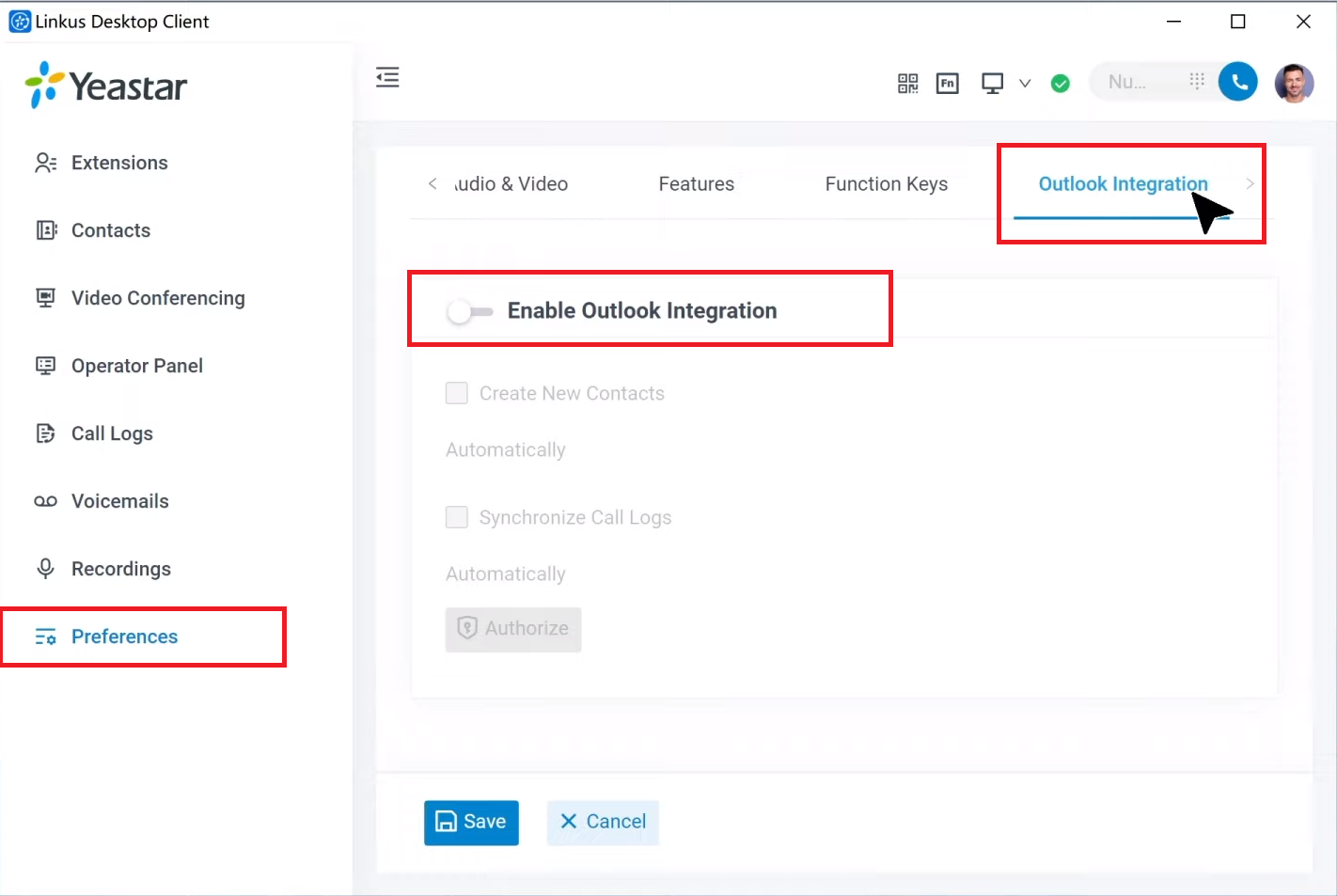1337x896 pixels.
Task: Start a call with the blue phone icon
Action: (1237, 81)
